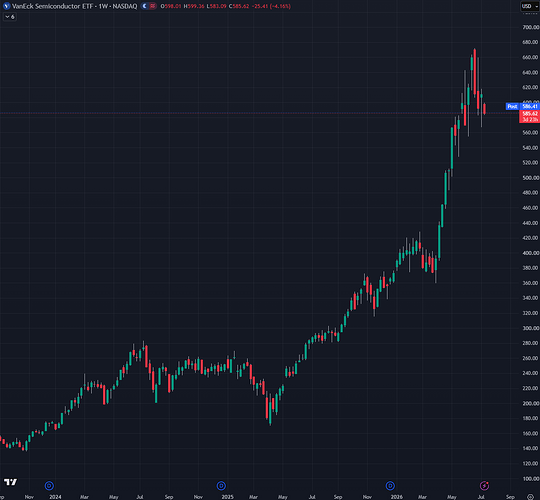Select the latest red weekly candle
Viewport: 540px width, 500px height.
(485, 109)
